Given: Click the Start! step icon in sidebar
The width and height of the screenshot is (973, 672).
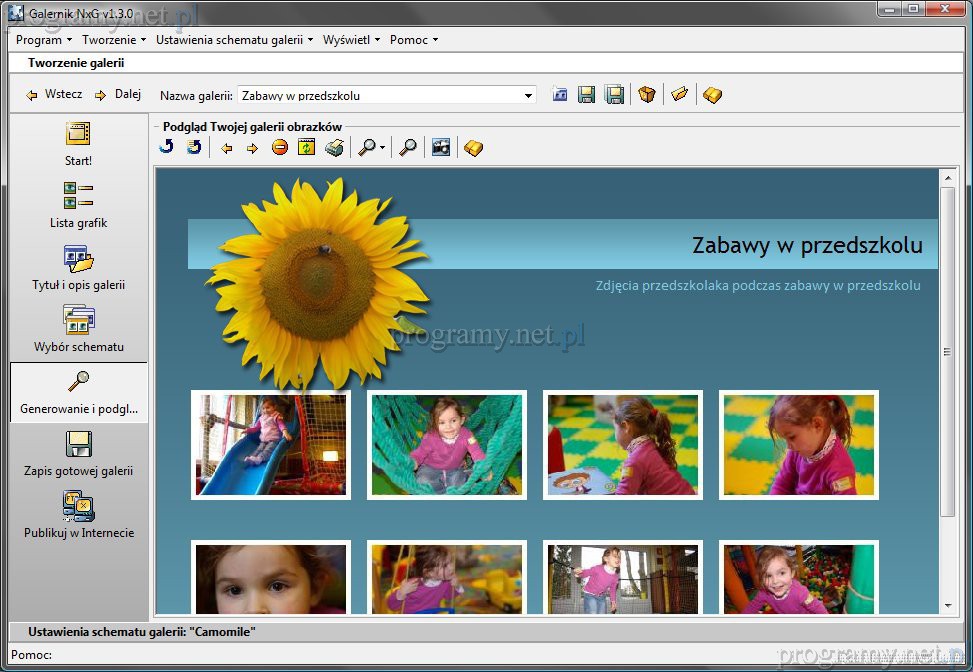Looking at the screenshot, I should pos(78,134).
